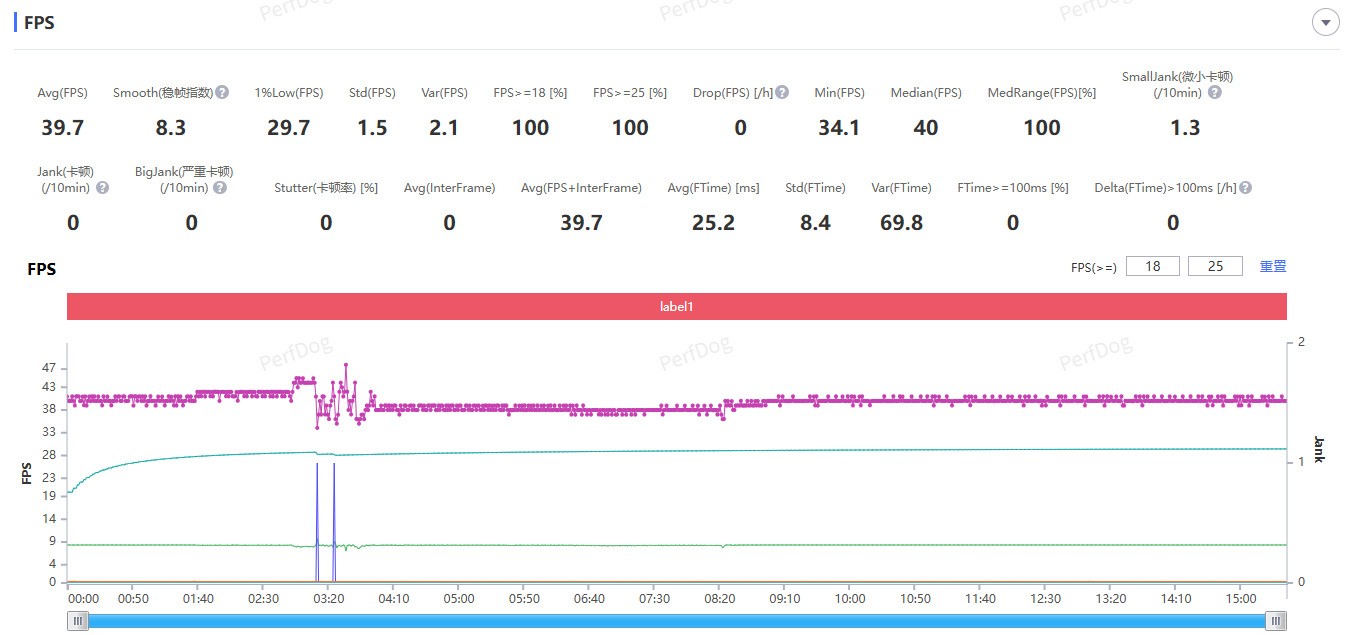Image resolution: width=1352 pixels, height=635 pixels.
Task: Click the help icon next to Drop(FPS) [/h]
Action: pyautogui.click(x=782, y=92)
